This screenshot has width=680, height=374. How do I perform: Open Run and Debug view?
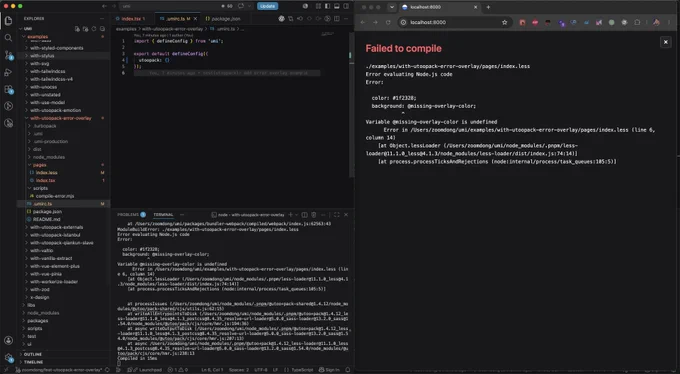8,72
